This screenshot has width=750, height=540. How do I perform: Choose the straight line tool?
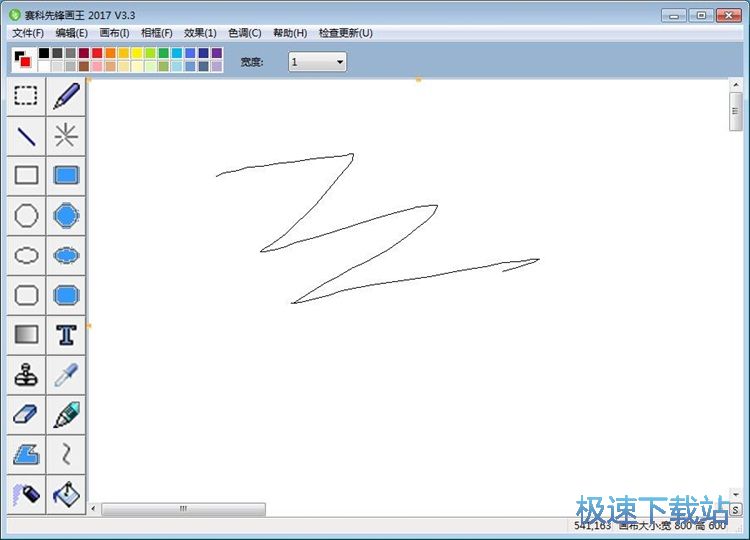click(27, 136)
